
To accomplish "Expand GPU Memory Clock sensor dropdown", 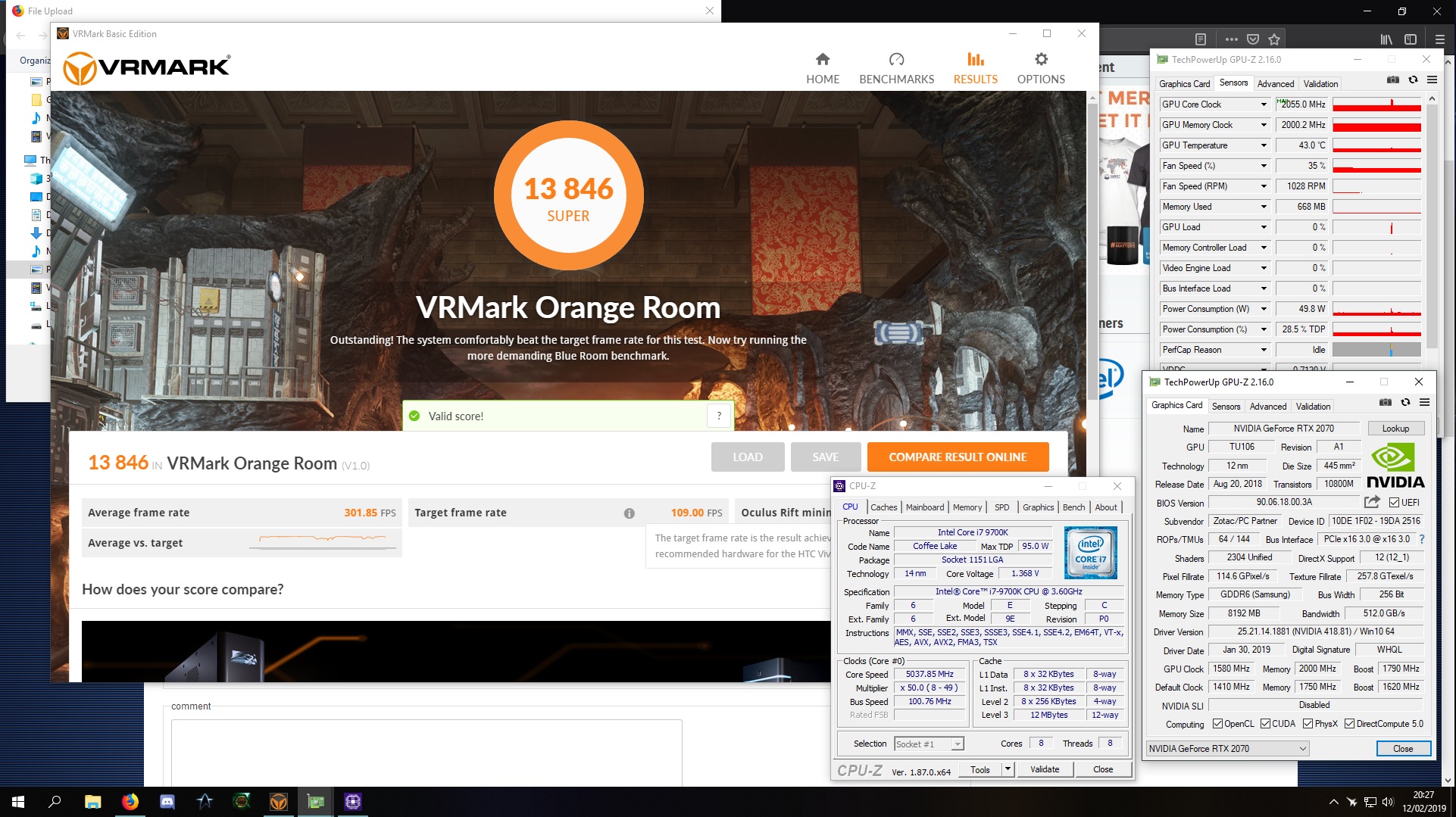I will pyautogui.click(x=1264, y=125).
